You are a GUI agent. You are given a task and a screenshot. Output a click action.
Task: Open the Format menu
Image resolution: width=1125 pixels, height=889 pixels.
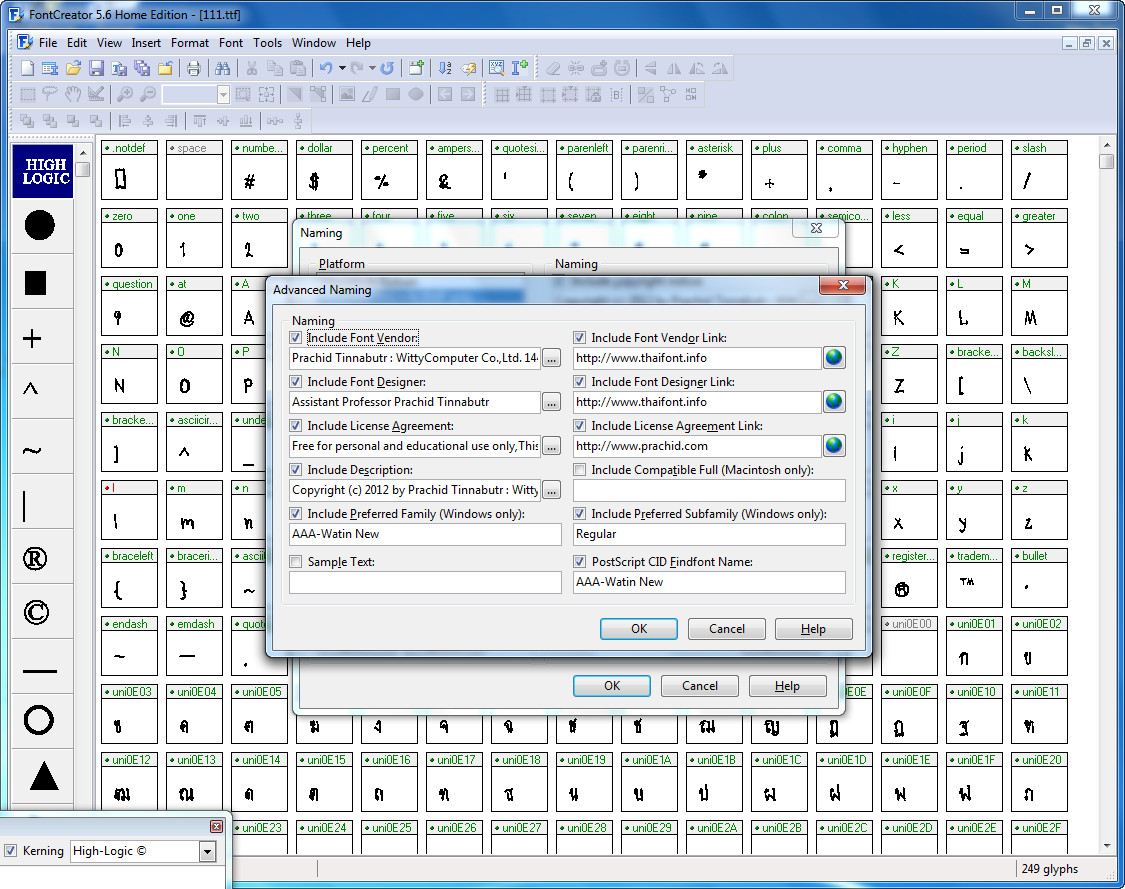(x=190, y=43)
